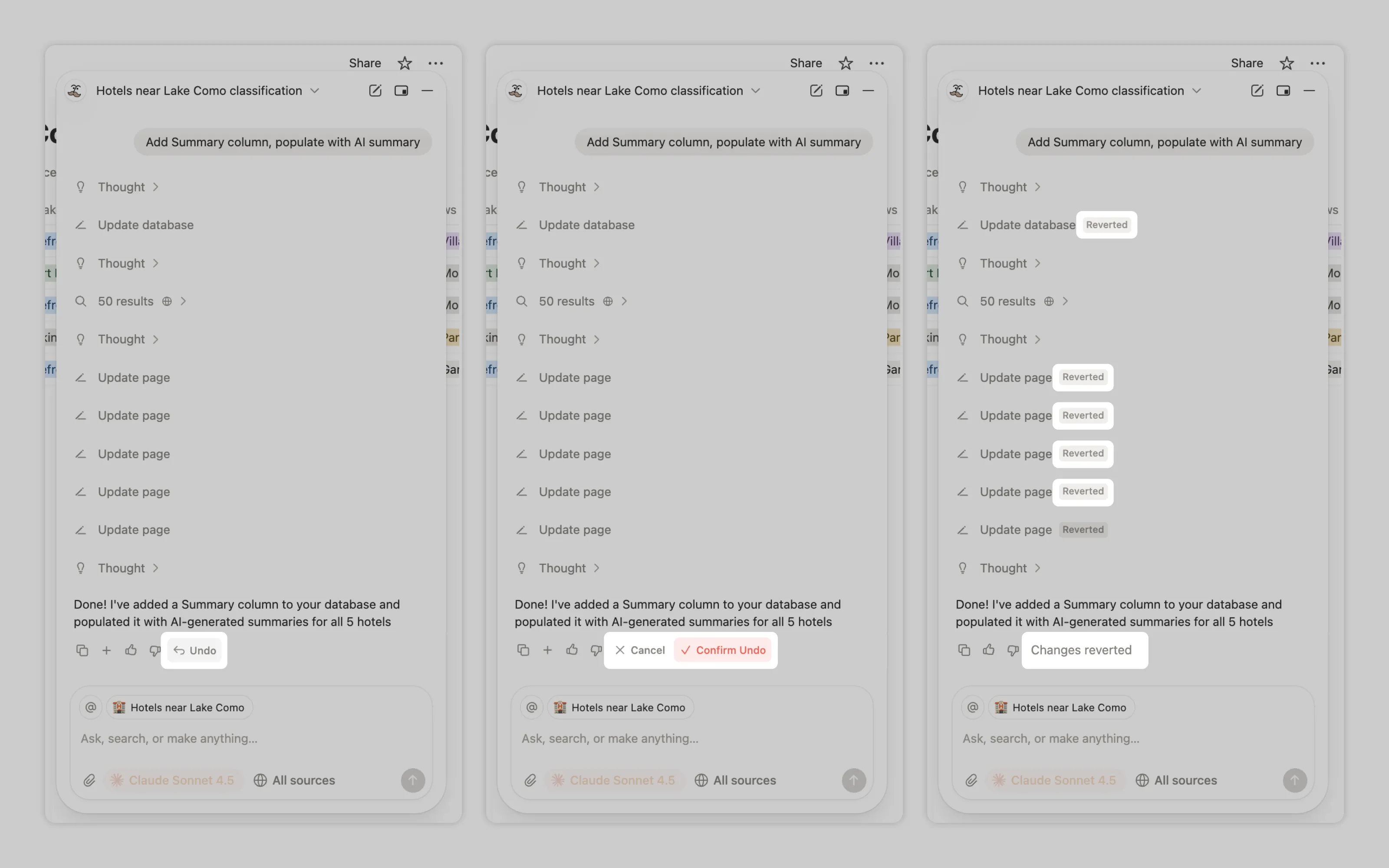Click paperclip attach icon in Changes reverted panel
This screenshot has height=868, width=1389.
971,780
